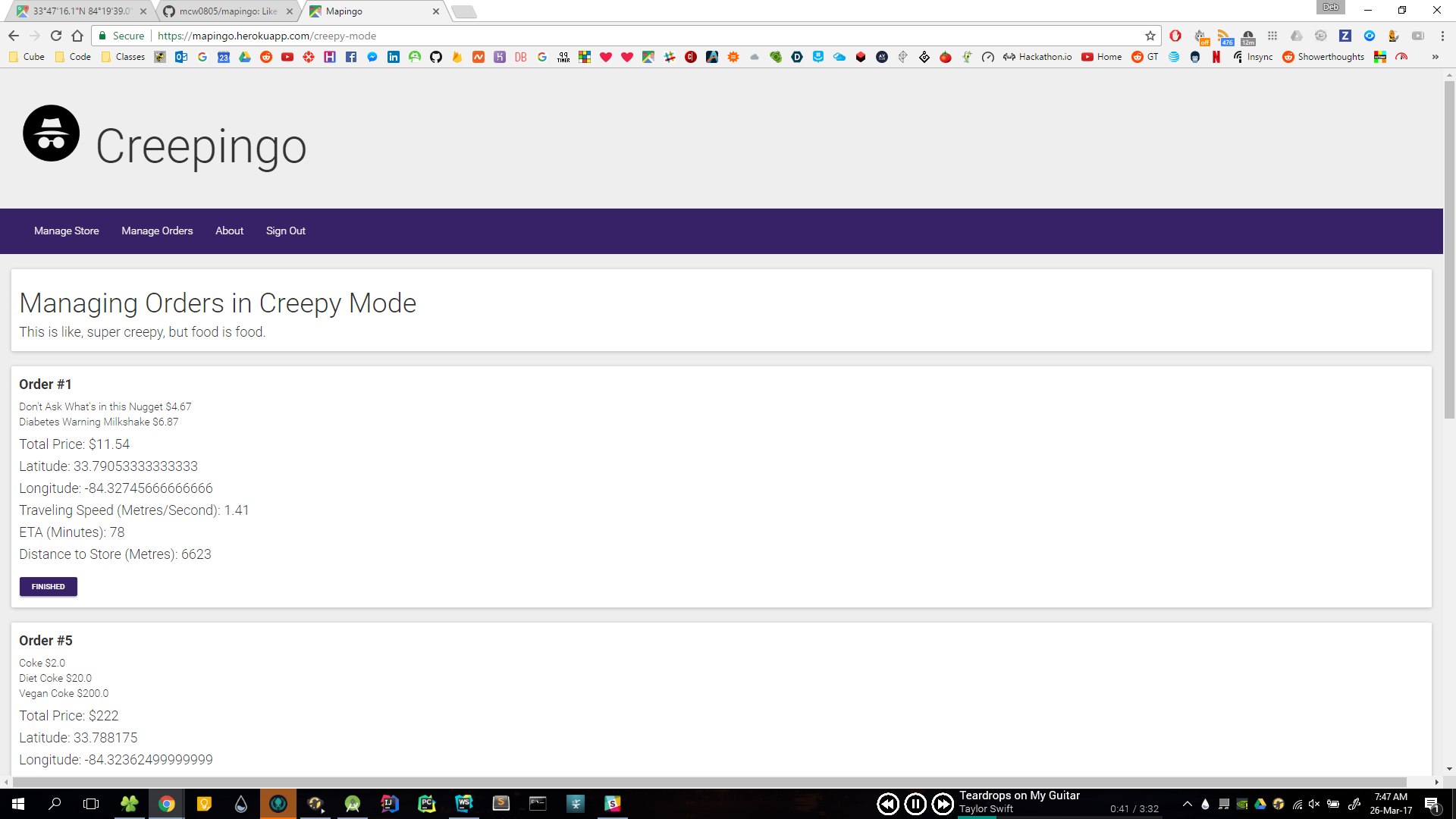Skip to the next track
1456x819 pixels.
point(943,804)
